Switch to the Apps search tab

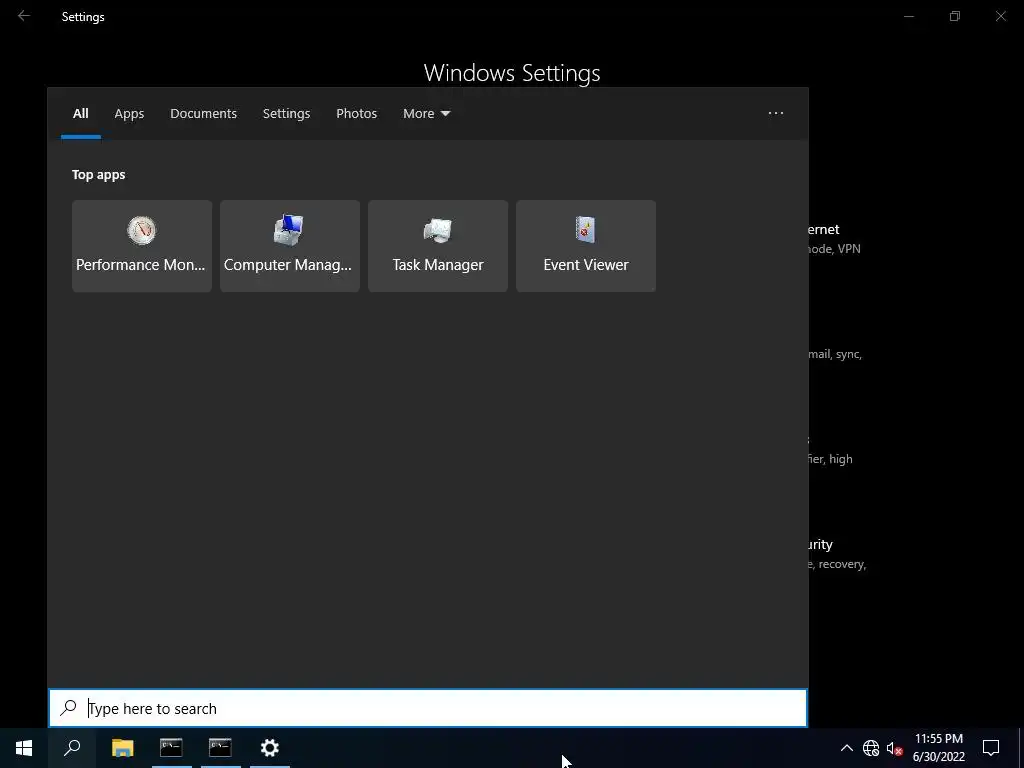click(129, 114)
